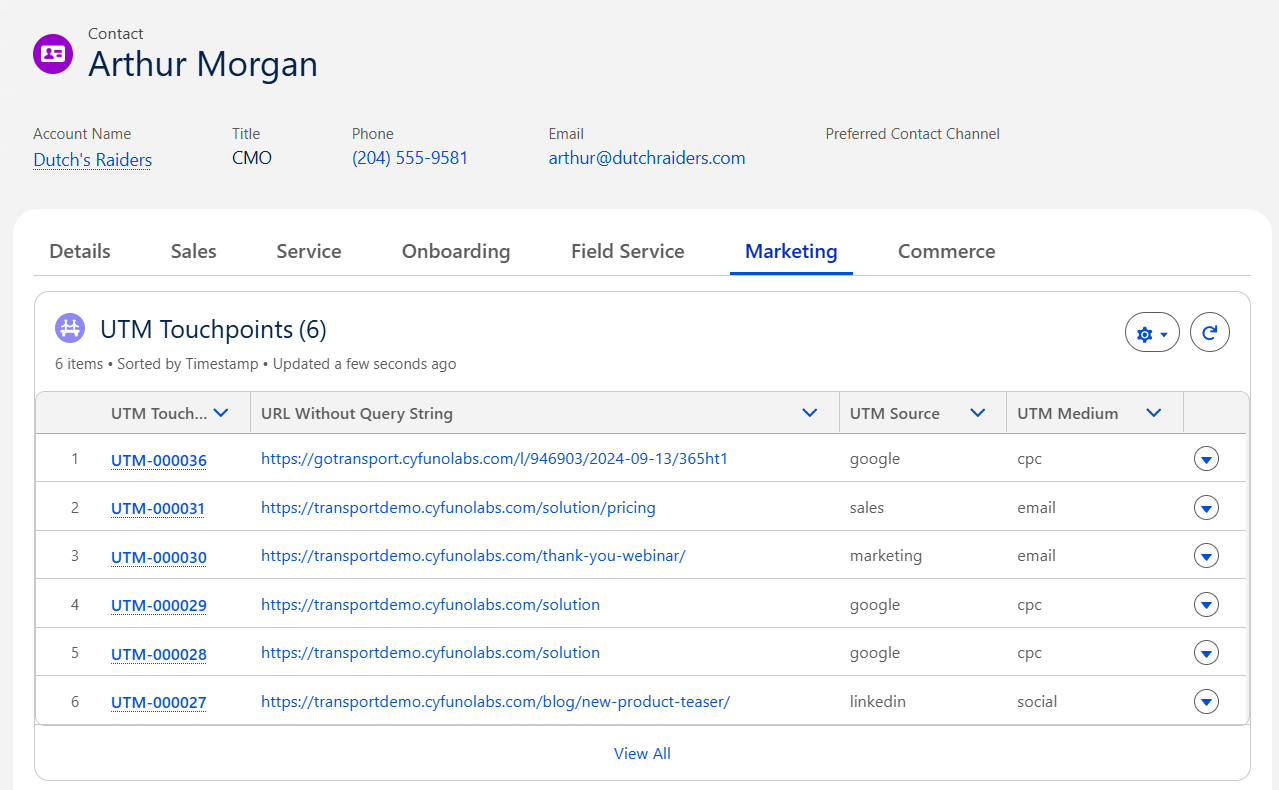Open the gotransport.cyfunolabs.com URL link
Image resolution: width=1279 pixels, height=790 pixels.
pyautogui.click(x=494, y=459)
